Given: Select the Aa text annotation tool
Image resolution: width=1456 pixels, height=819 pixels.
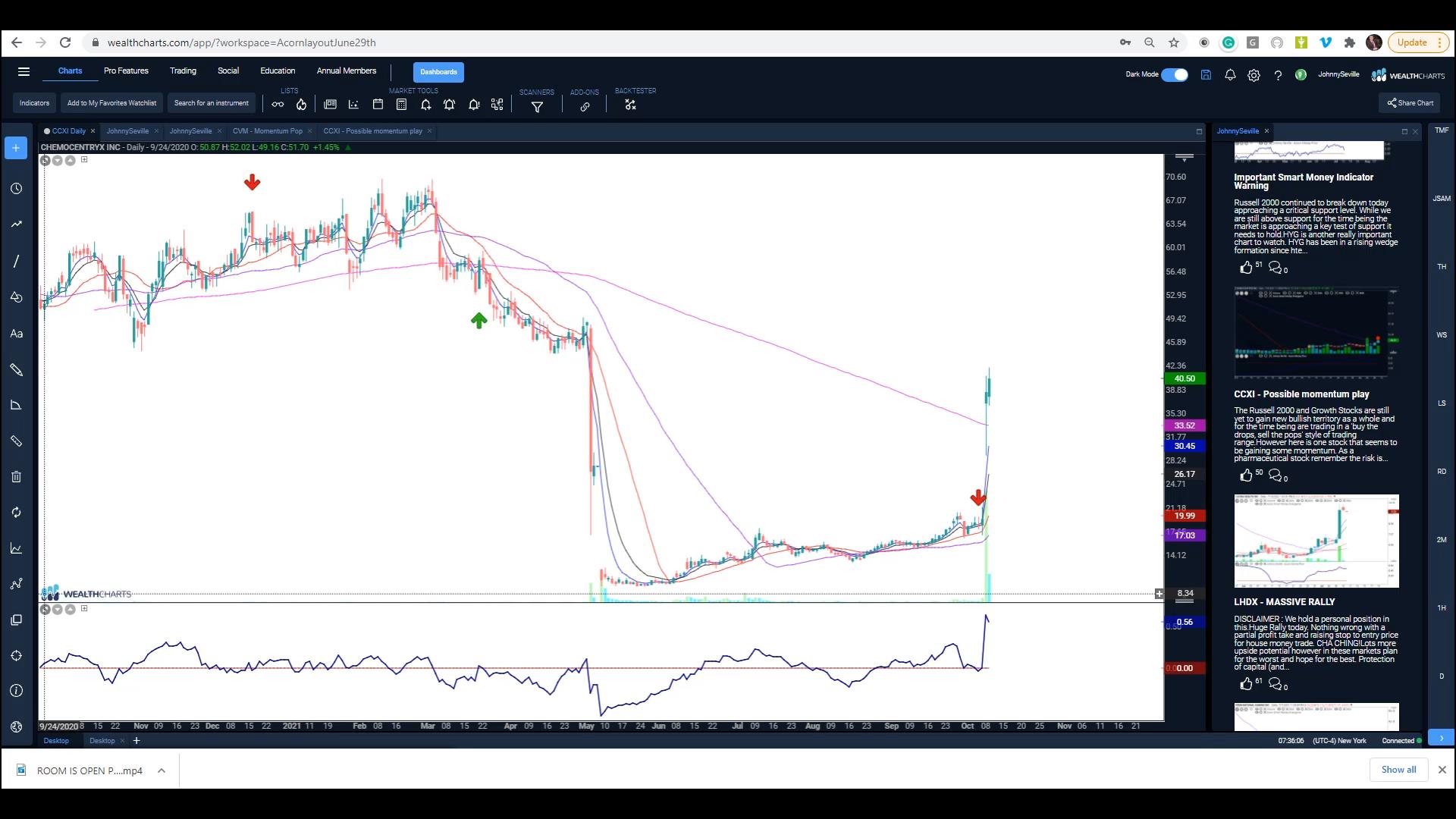Looking at the screenshot, I should coord(16,334).
